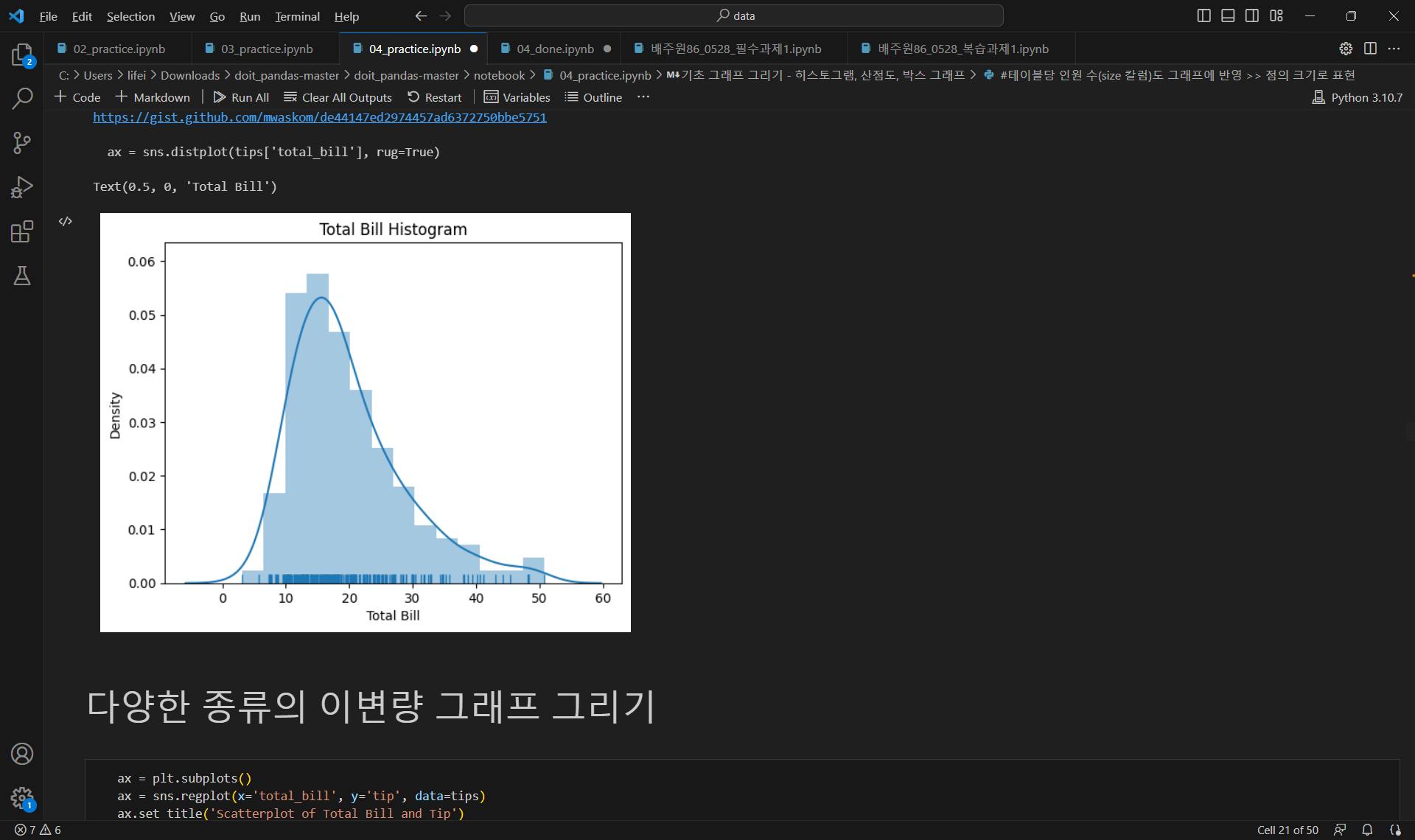The height and width of the screenshot is (840, 1415).
Task: Toggle the bottom panel layout button
Action: [x=1228, y=15]
